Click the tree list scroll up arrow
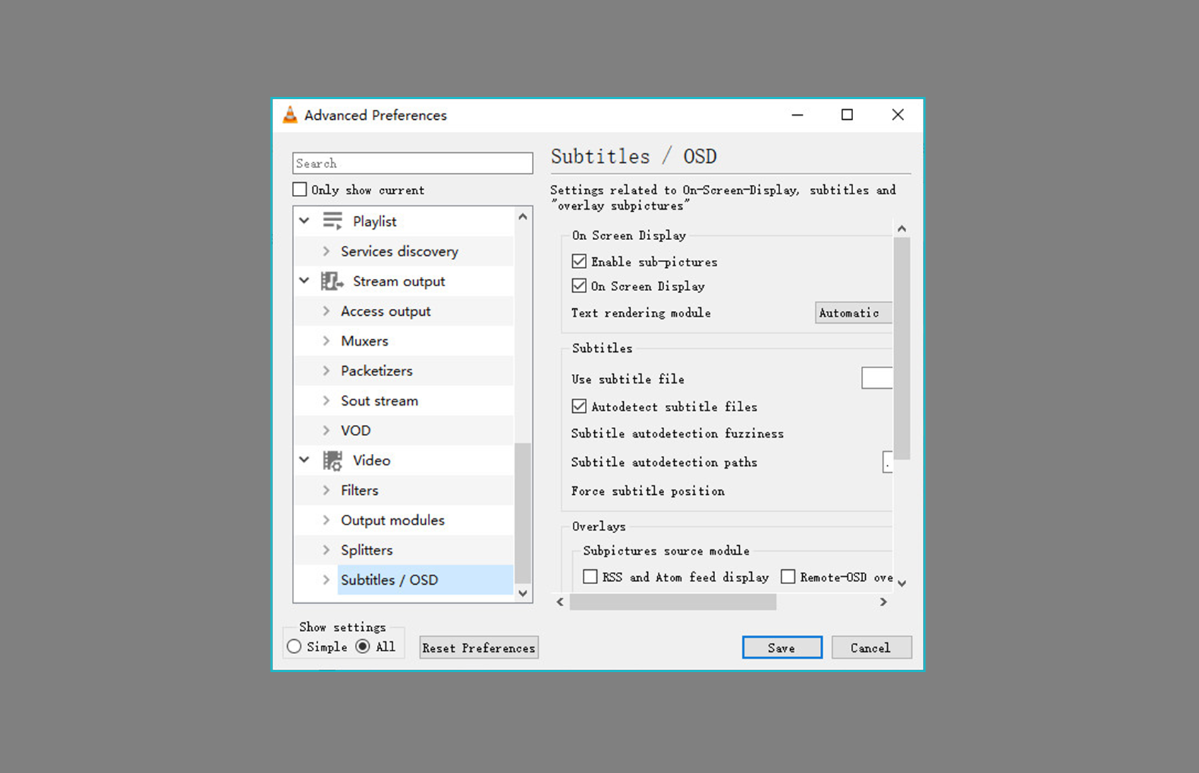This screenshot has width=1199, height=773. pyautogui.click(x=523, y=216)
